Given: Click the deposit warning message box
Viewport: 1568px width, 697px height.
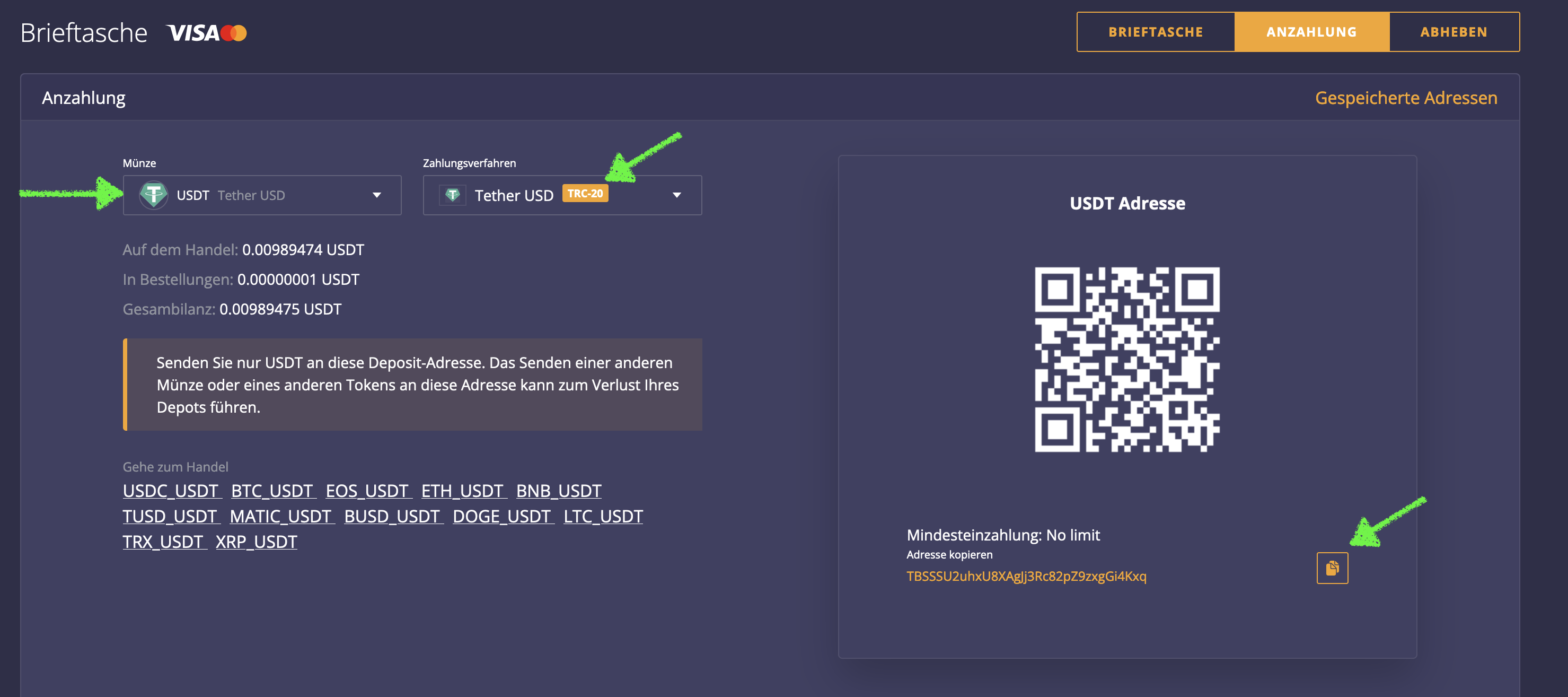Looking at the screenshot, I should point(413,385).
